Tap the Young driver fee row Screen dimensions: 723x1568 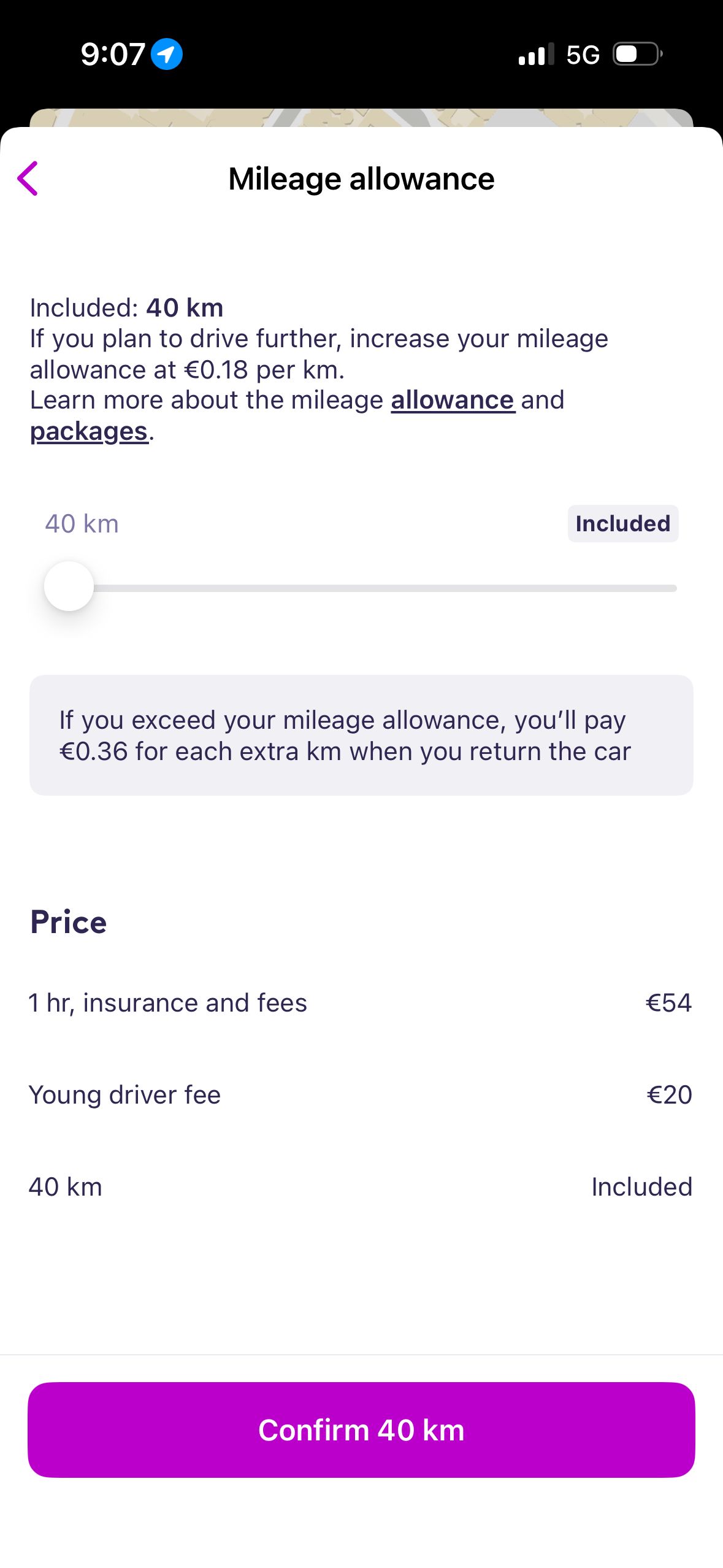[361, 1094]
